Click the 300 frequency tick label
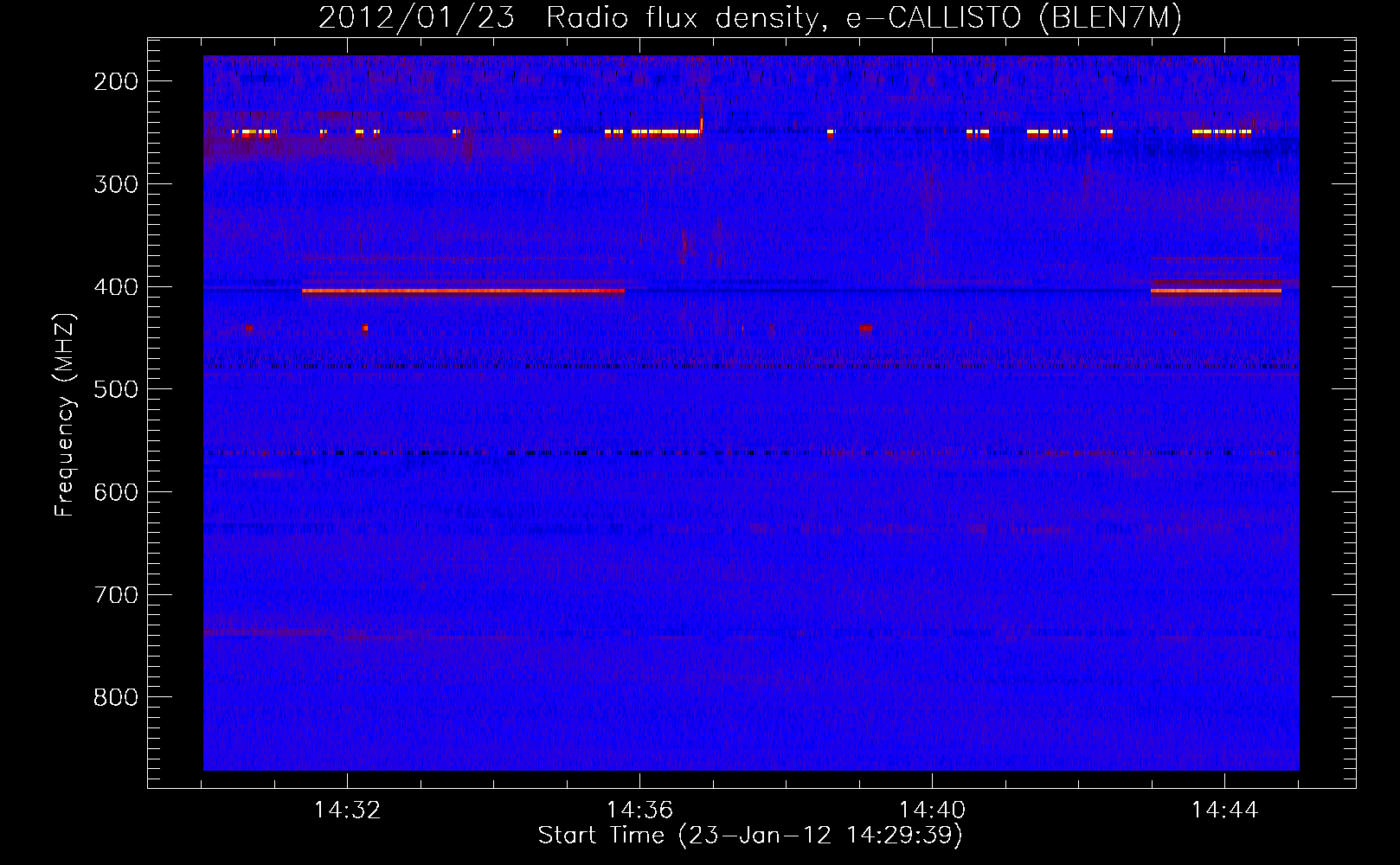The height and width of the screenshot is (865, 1400). tap(115, 183)
